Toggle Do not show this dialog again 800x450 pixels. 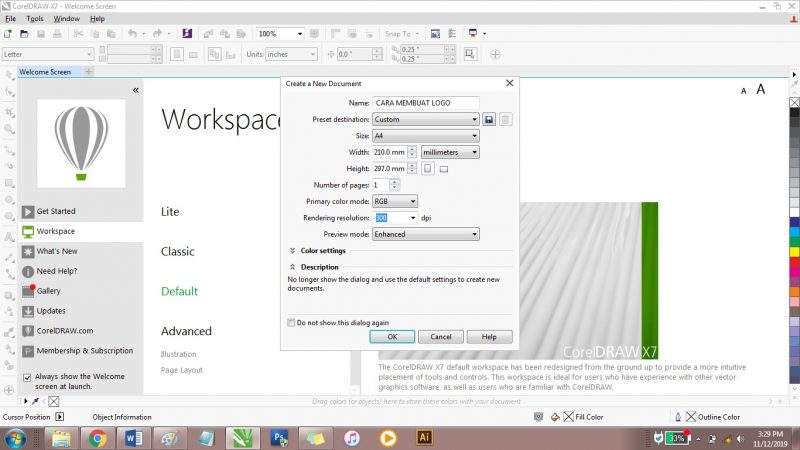coord(291,322)
